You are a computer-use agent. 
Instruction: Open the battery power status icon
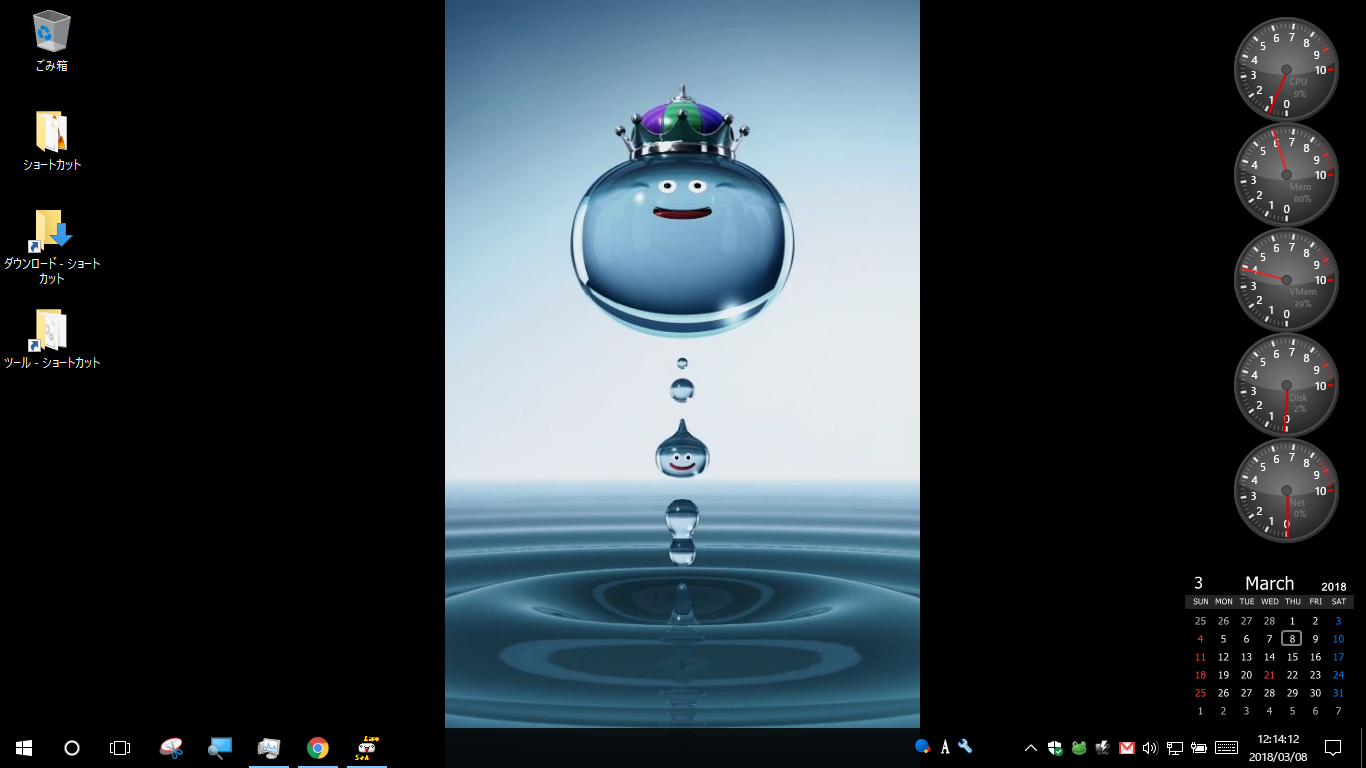click(x=1199, y=747)
